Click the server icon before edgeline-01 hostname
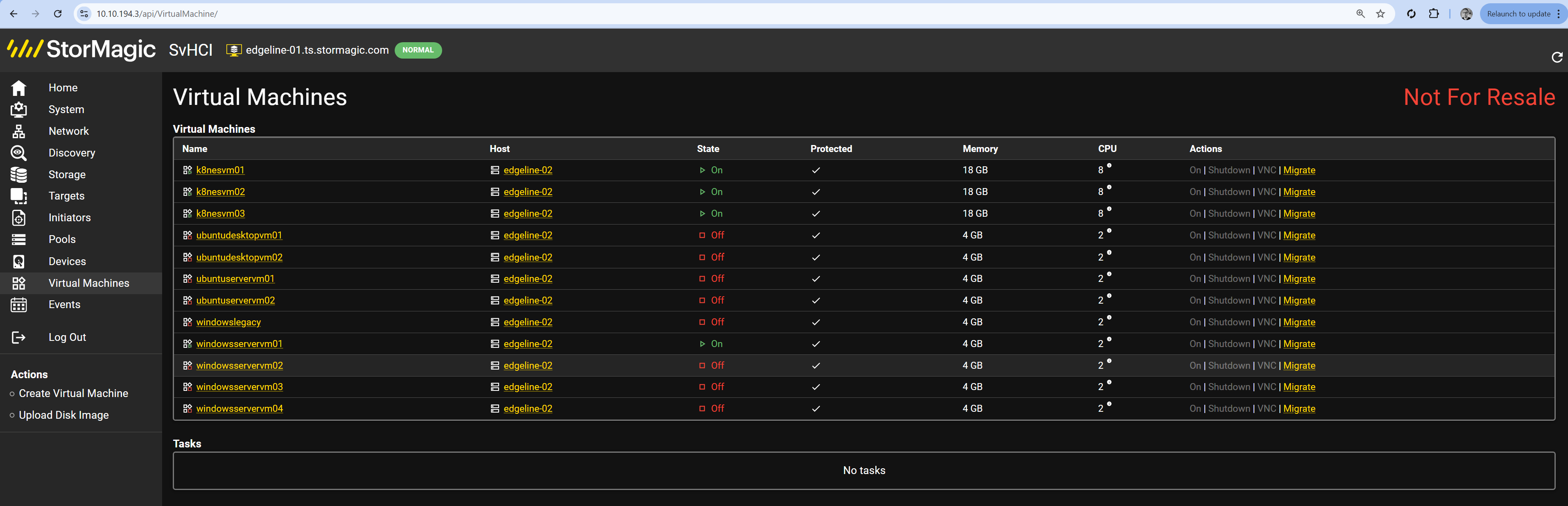This screenshot has height=506, width=1568. [234, 50]
